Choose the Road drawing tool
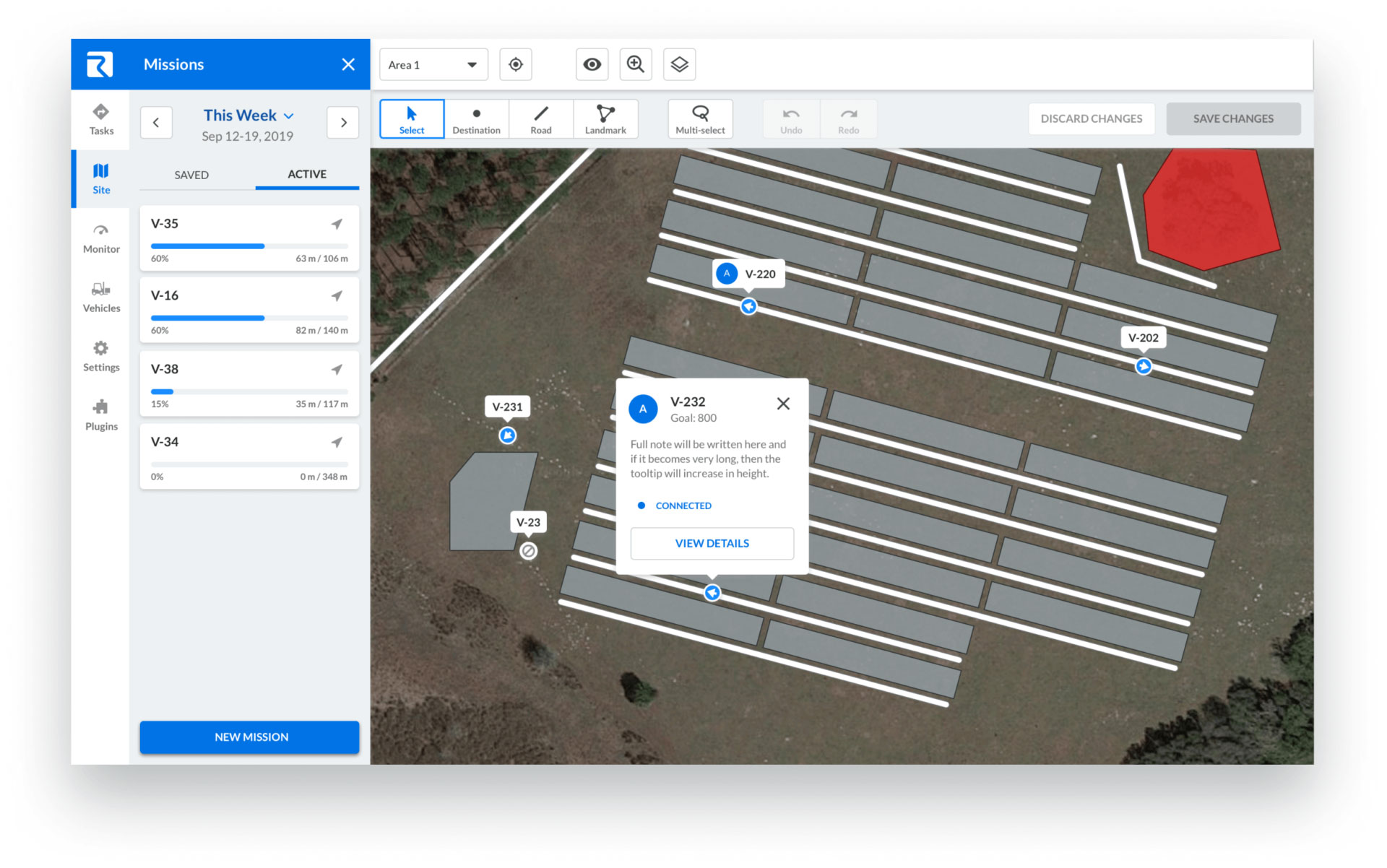Screen dimensions: 1387x868 [x=540, y=119]
